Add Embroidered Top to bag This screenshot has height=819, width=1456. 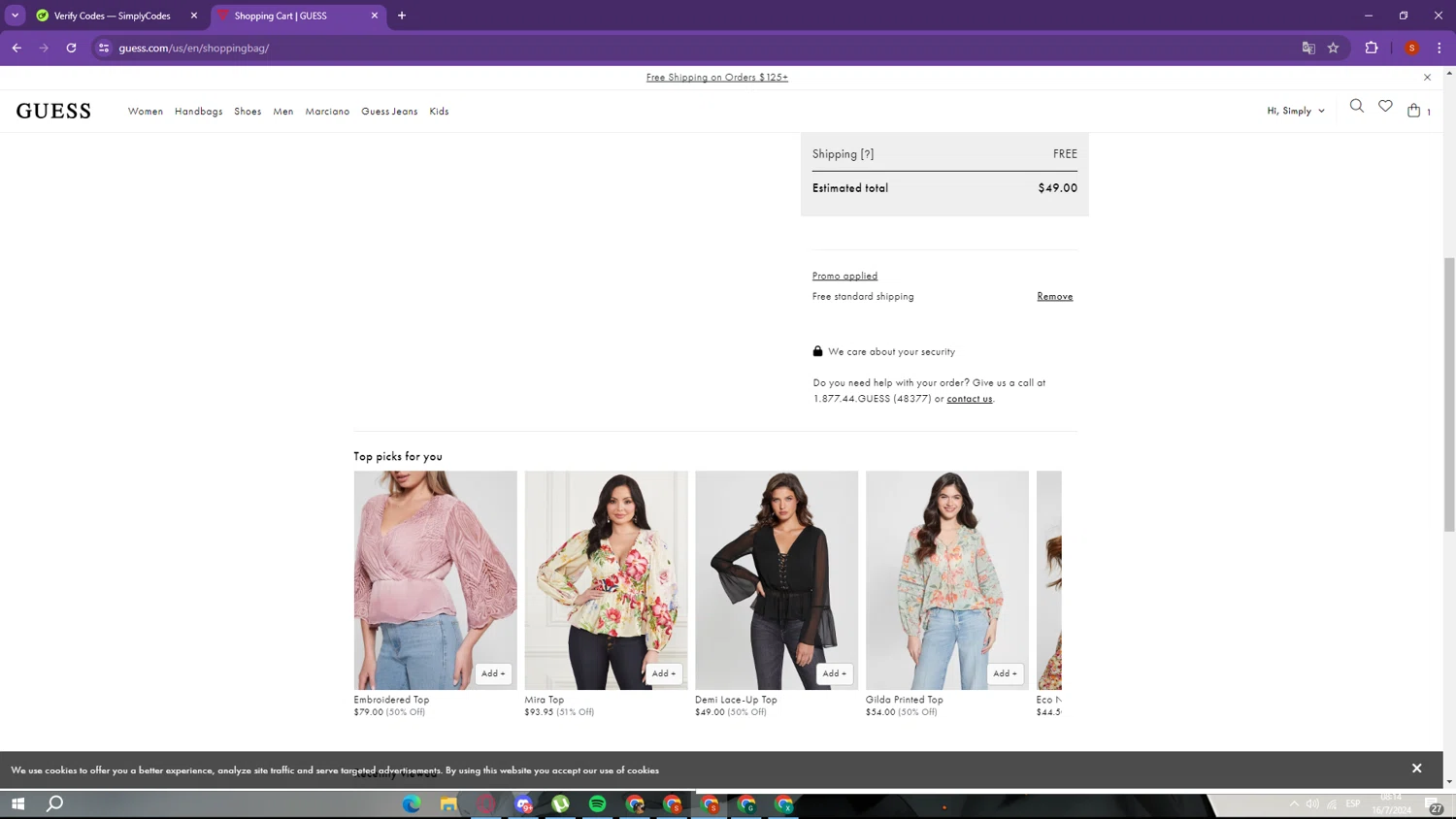point(493,673)
